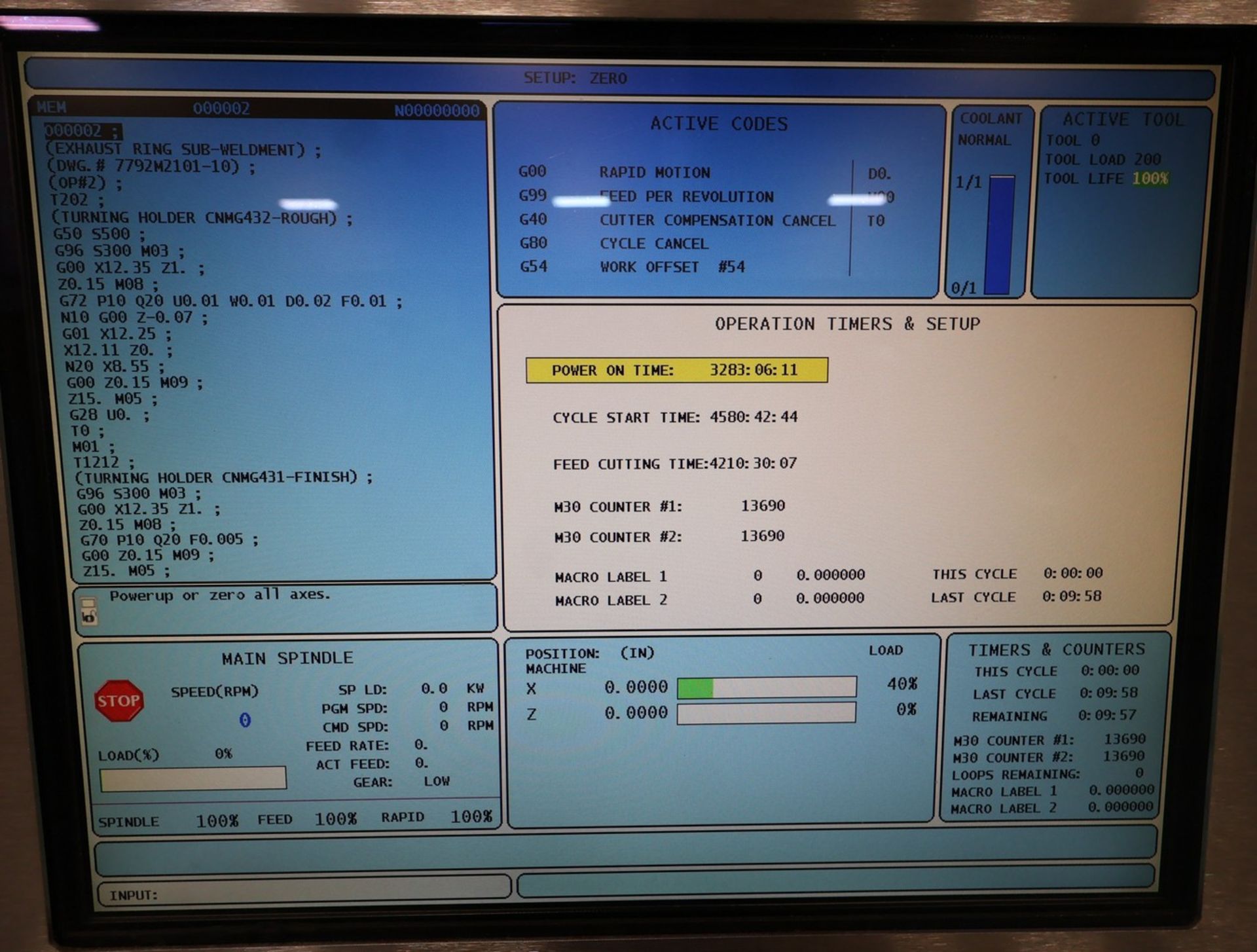Click the spindle LOAD(%) bar
The image size is (1257, 952).
[x=193, y=779]
